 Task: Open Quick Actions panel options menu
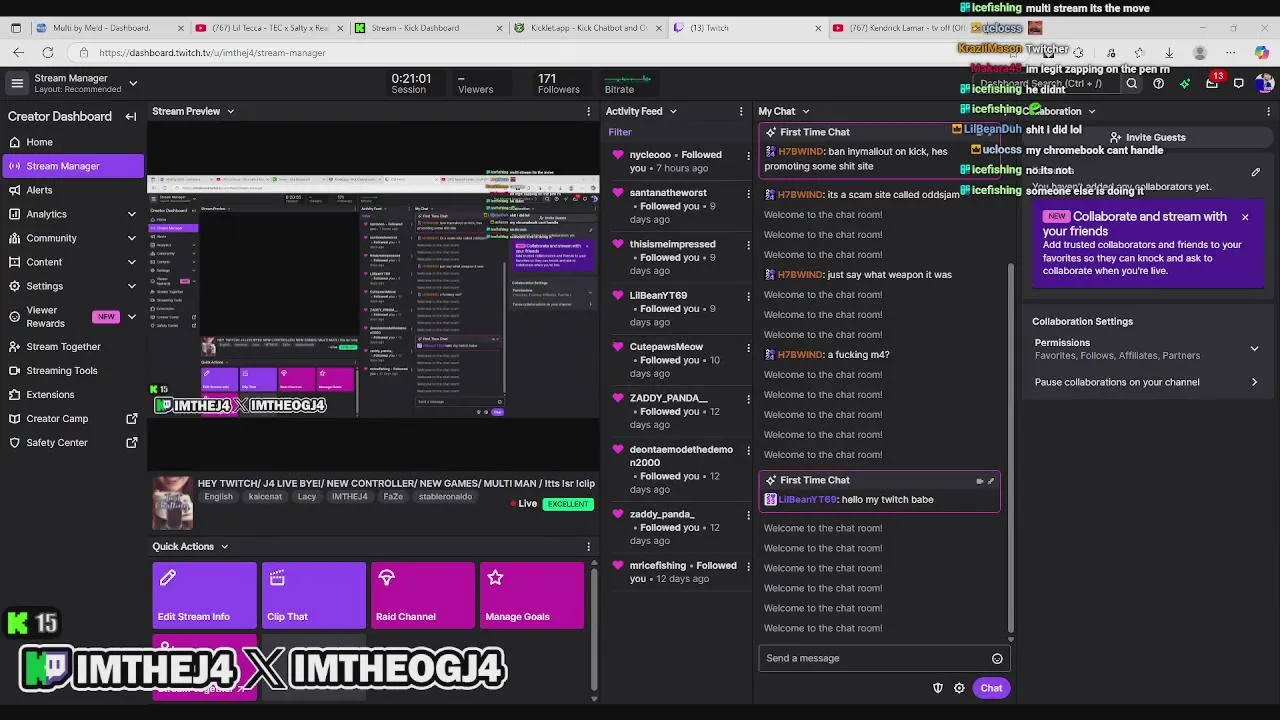588,546
